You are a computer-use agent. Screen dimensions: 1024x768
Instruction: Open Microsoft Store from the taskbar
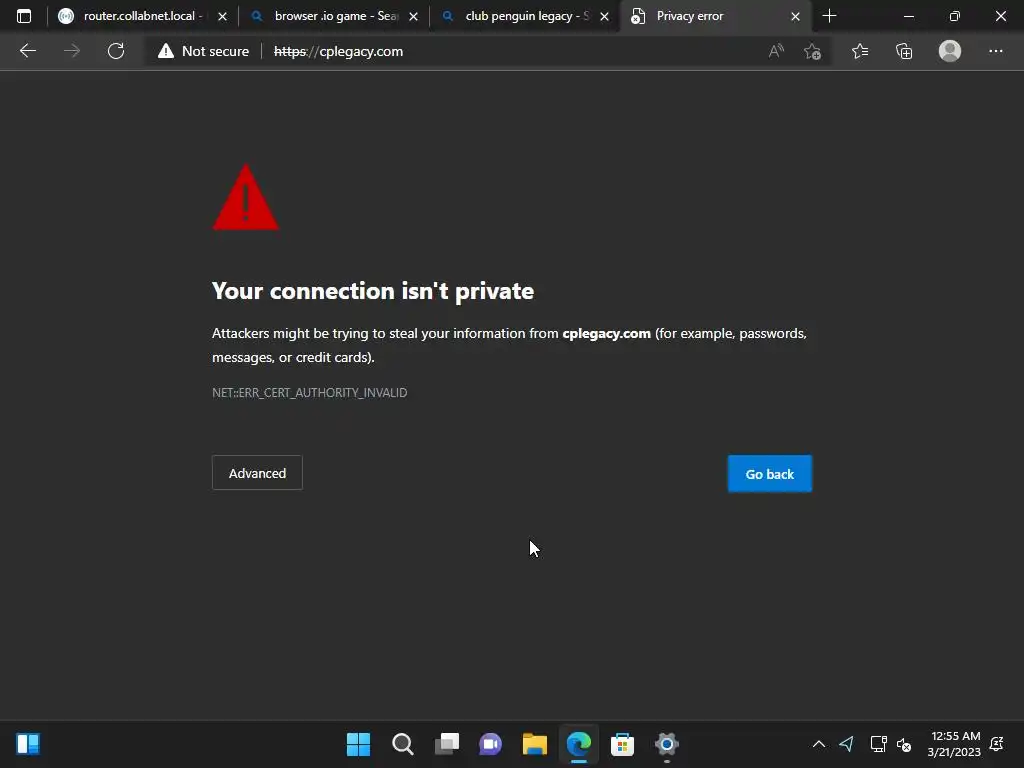(x=622, y=744)
